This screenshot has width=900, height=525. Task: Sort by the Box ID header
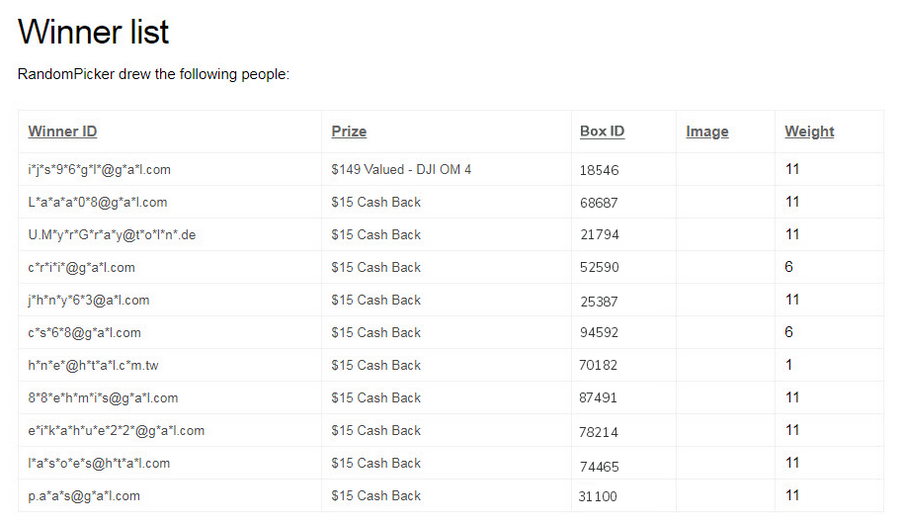pos(602,131)
